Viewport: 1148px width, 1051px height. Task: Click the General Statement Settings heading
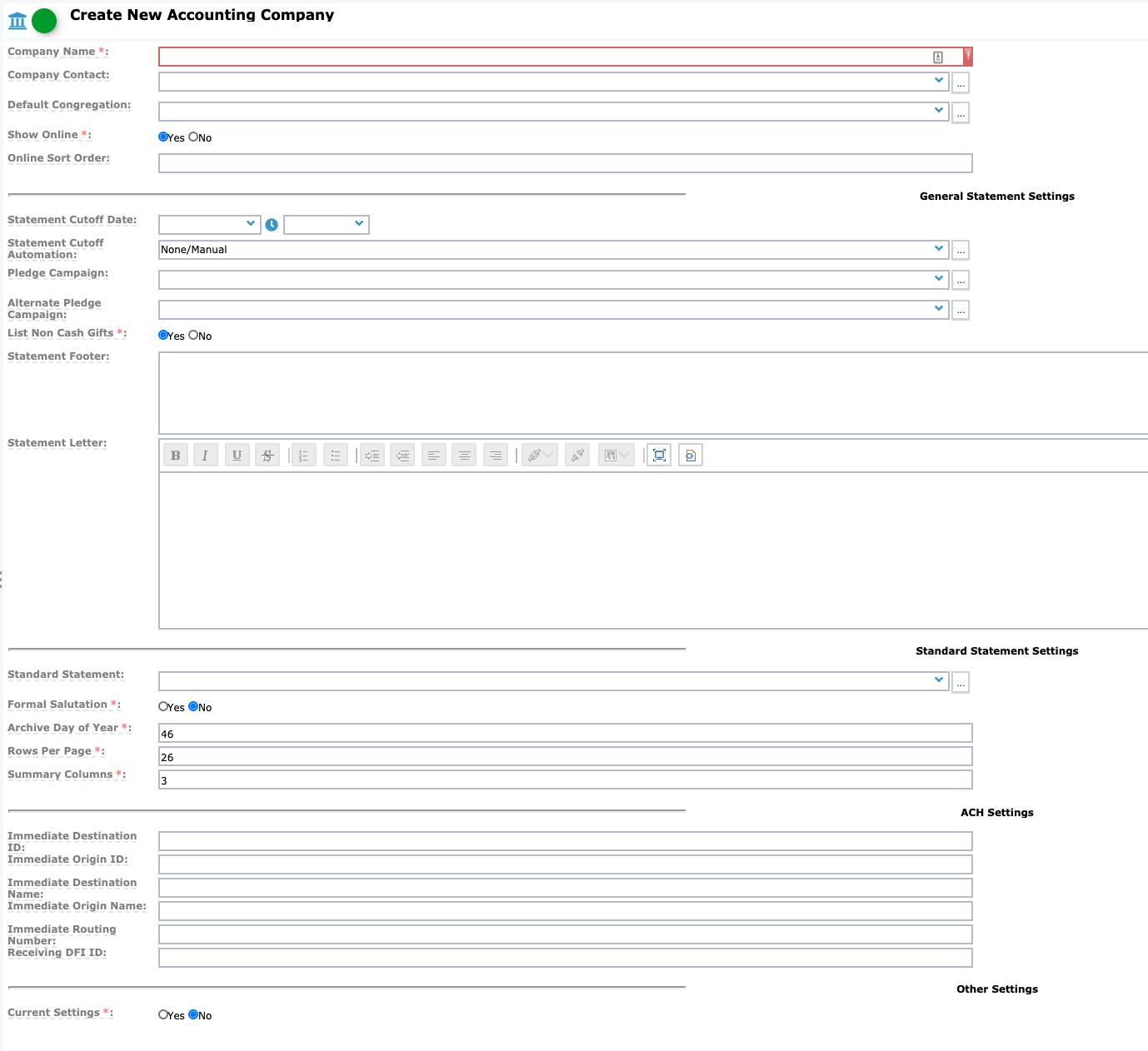[x=997, y=197]
